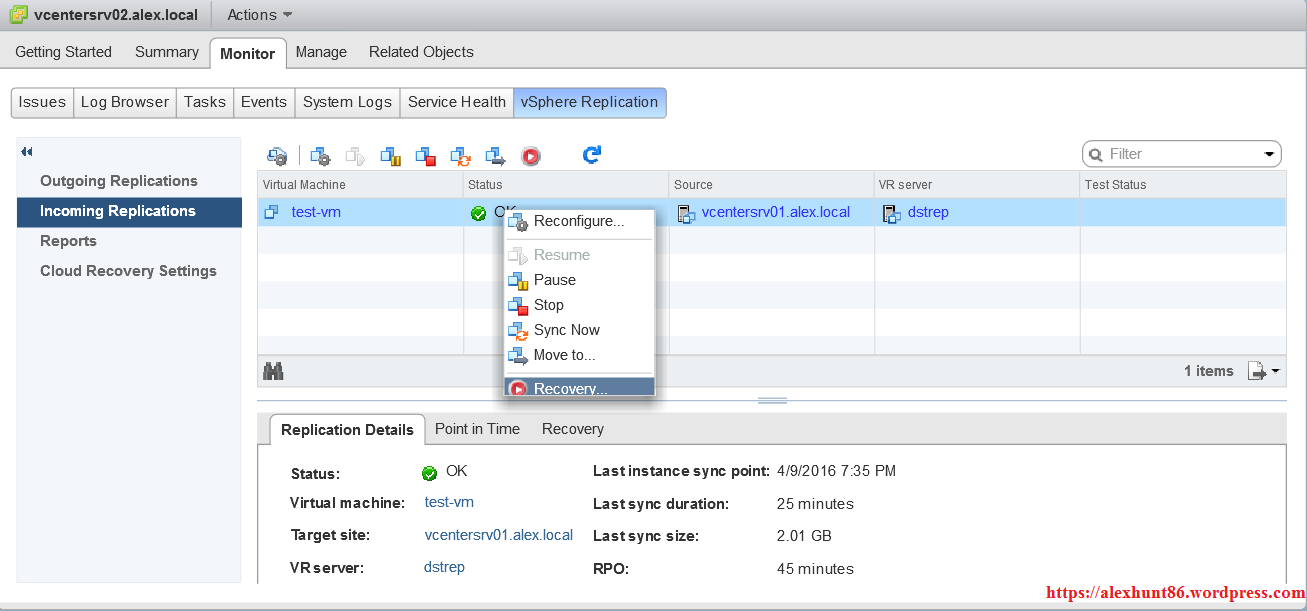Open the export list dropdown
Screen dimensions: 1307x611
click(x=1264, y=371)
